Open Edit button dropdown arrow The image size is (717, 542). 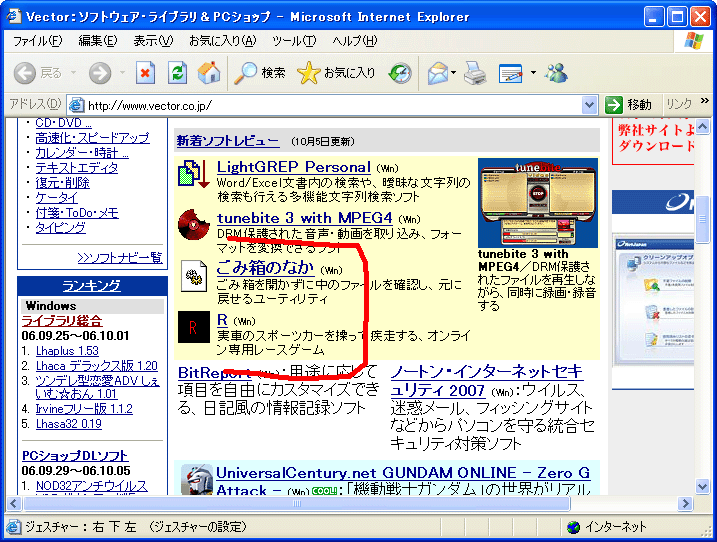point(533,73)
